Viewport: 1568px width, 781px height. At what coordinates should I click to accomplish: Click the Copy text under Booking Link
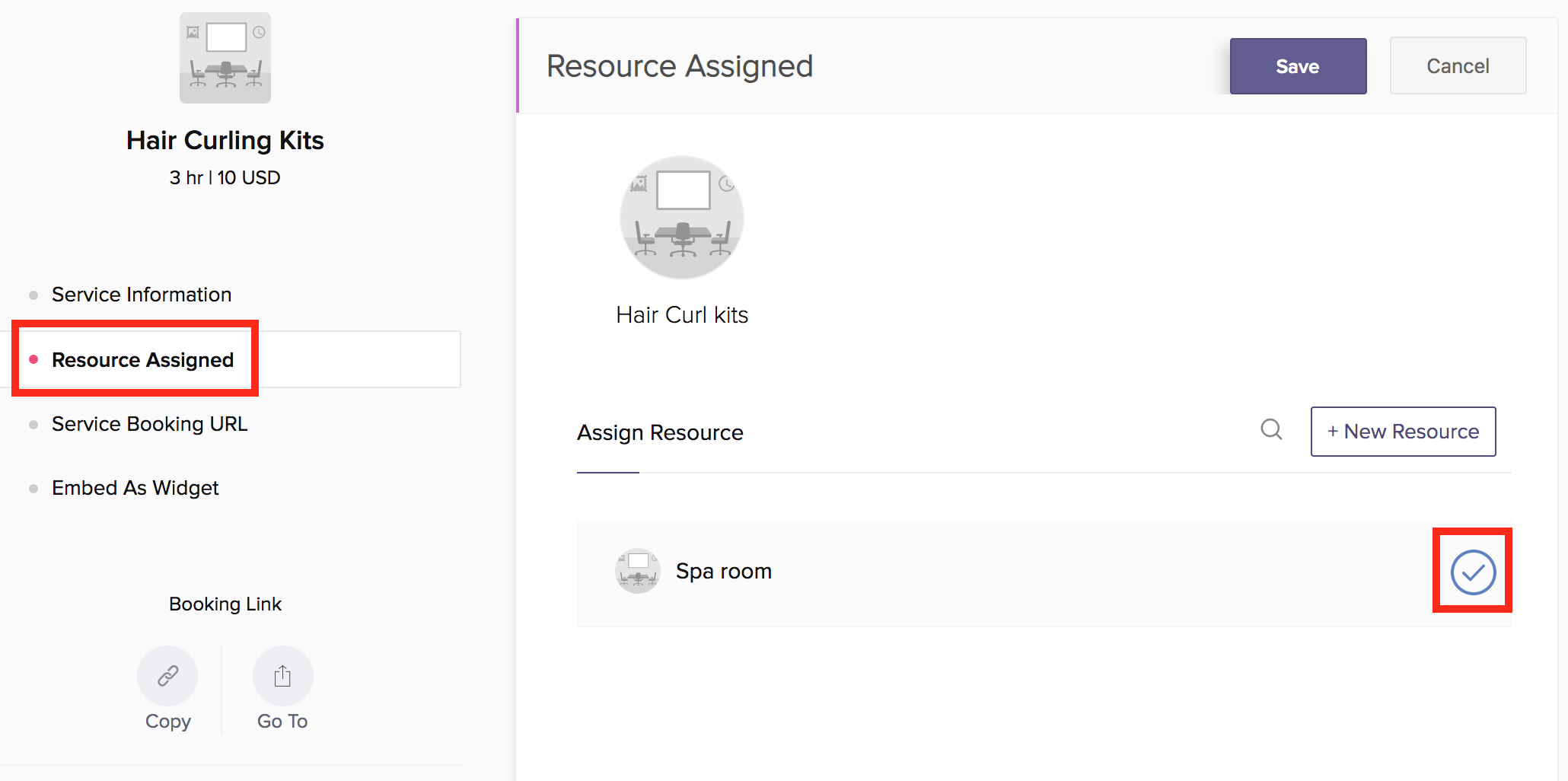[167, 721]
